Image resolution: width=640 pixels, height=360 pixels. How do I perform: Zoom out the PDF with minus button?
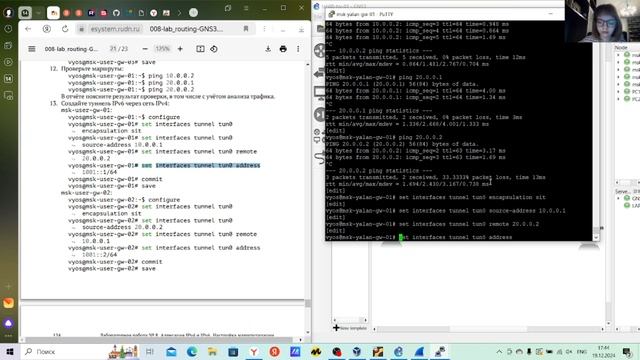pyautogui.click(x=145, y=49)
